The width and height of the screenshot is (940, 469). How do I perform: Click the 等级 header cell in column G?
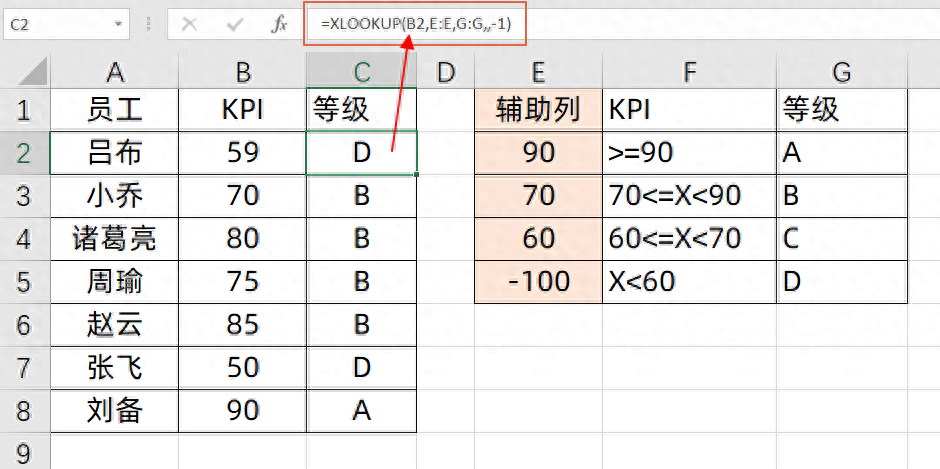pyautogui.click(x=842, y=110)
